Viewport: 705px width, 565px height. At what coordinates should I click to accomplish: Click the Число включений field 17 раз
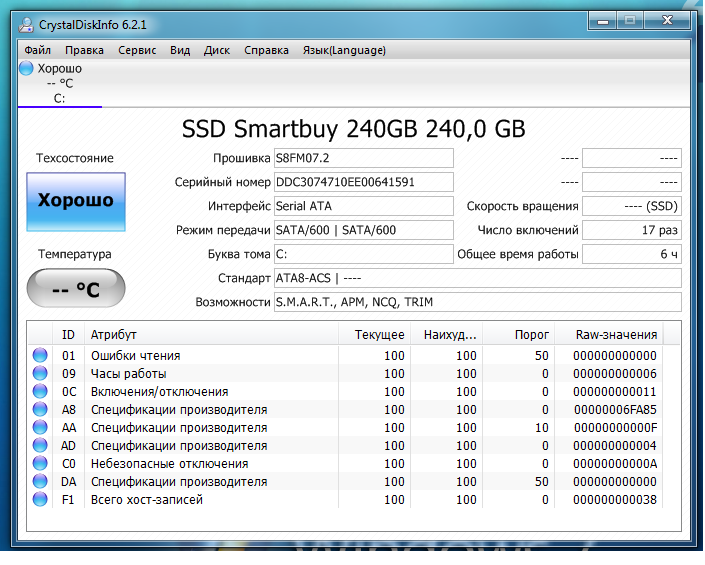[x=632, y=230]
